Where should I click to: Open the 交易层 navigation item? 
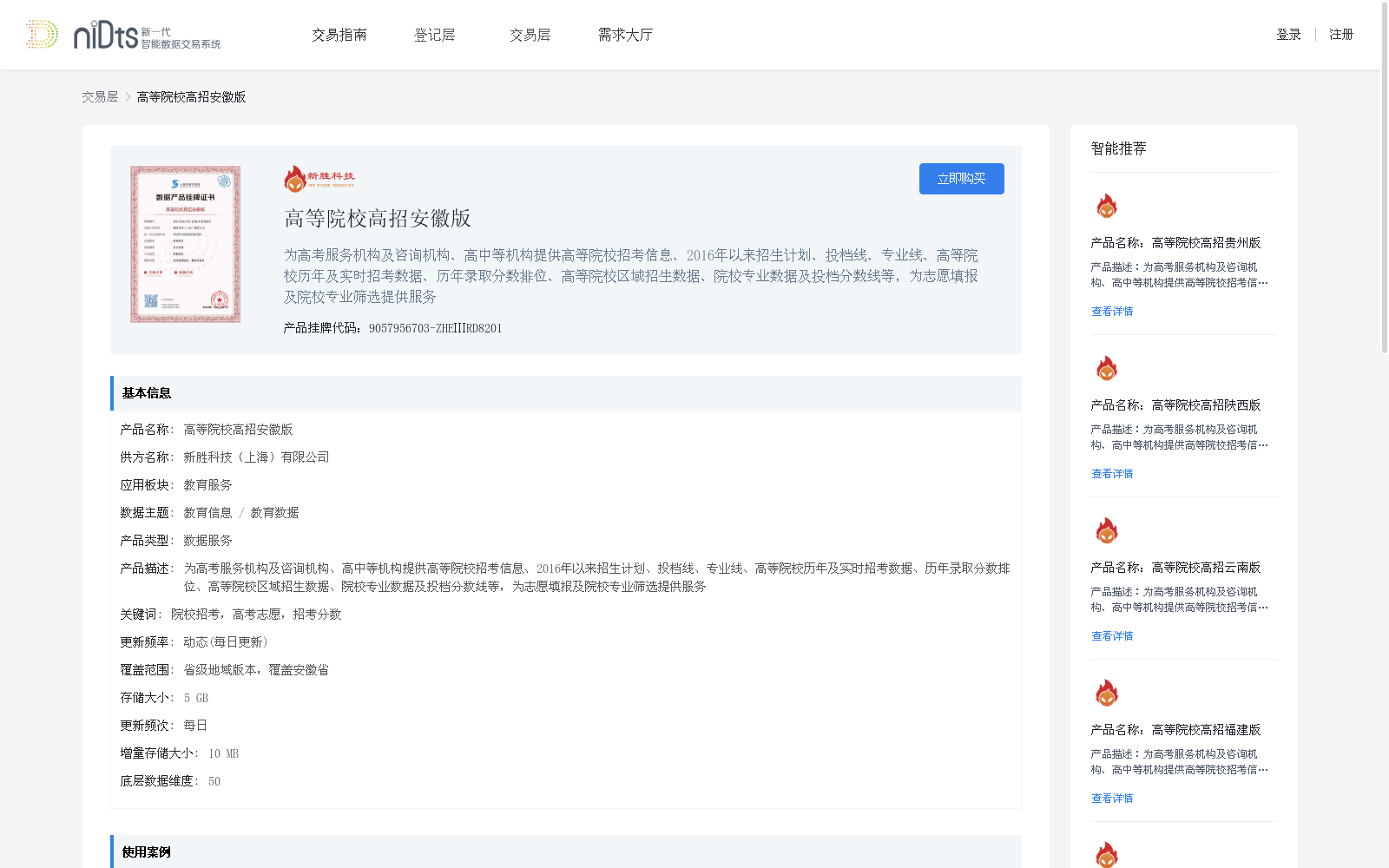(x=530, y=35)
